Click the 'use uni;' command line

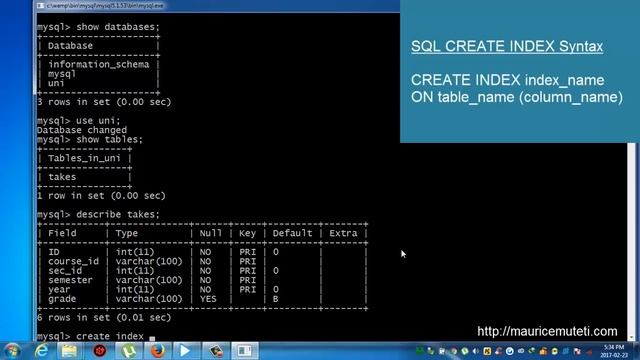[79, 121]
